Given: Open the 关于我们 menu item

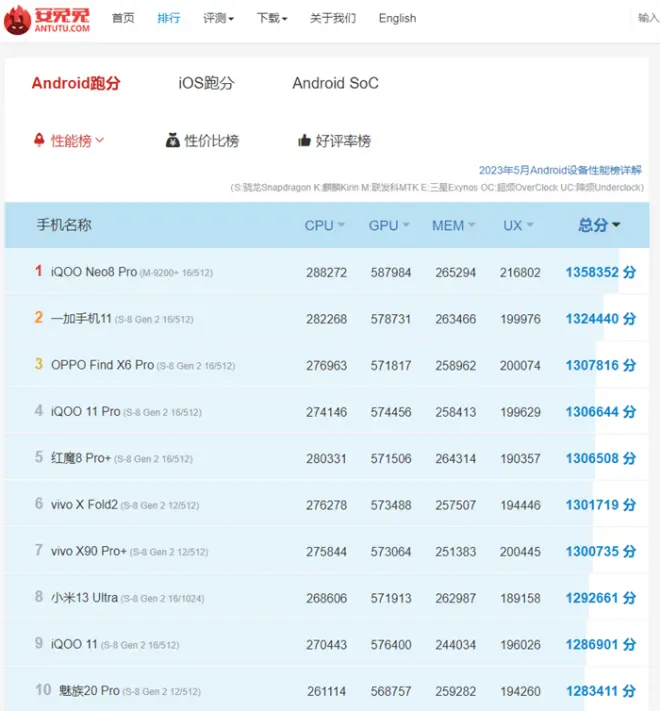Looking at the screenshot, I should point(333,18).
